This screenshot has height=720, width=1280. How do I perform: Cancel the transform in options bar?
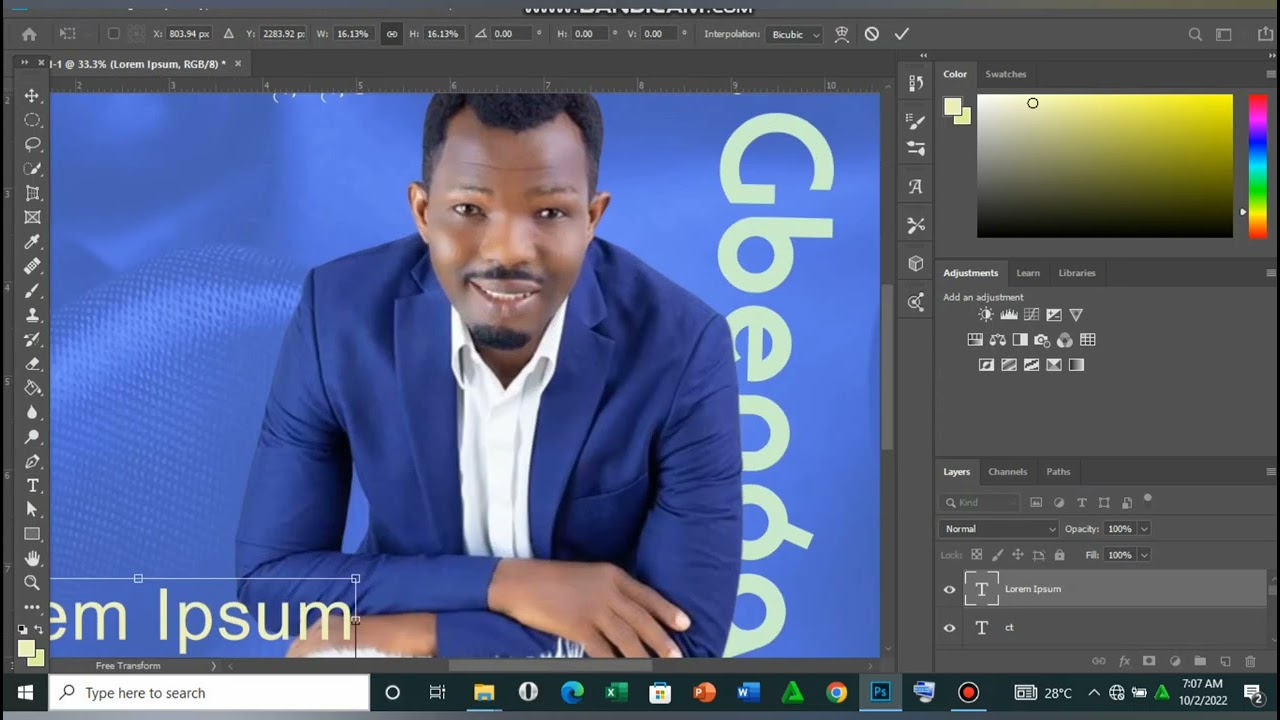pos(872,34)
